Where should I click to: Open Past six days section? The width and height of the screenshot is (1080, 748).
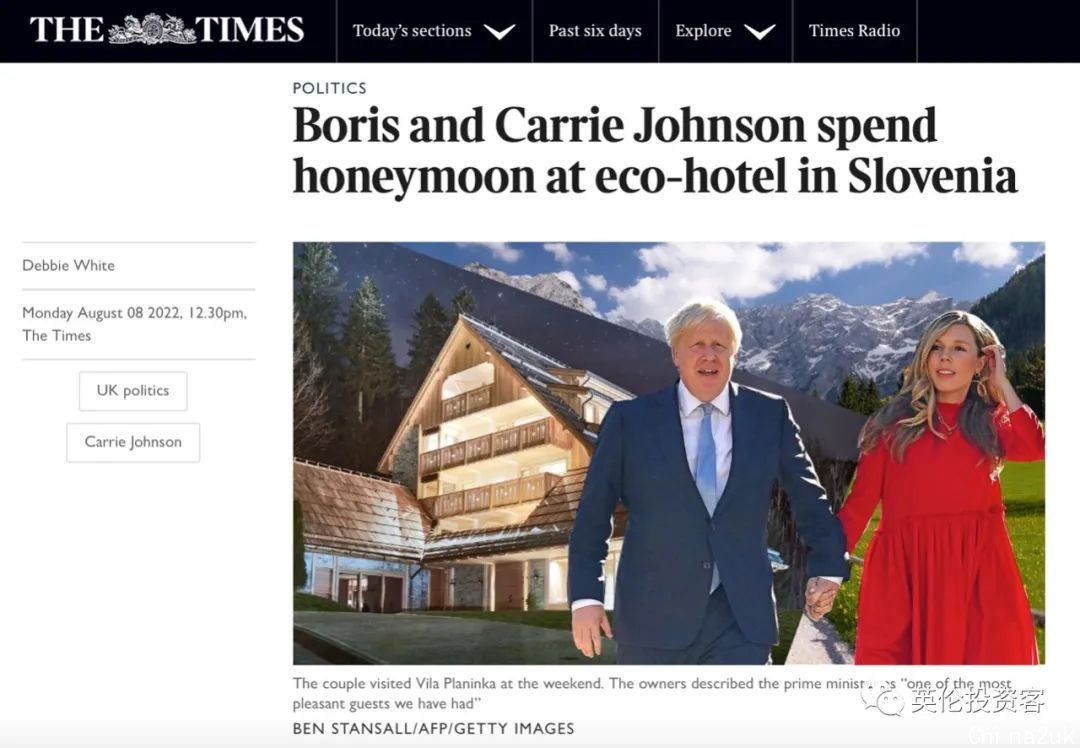tap(595, 31)
